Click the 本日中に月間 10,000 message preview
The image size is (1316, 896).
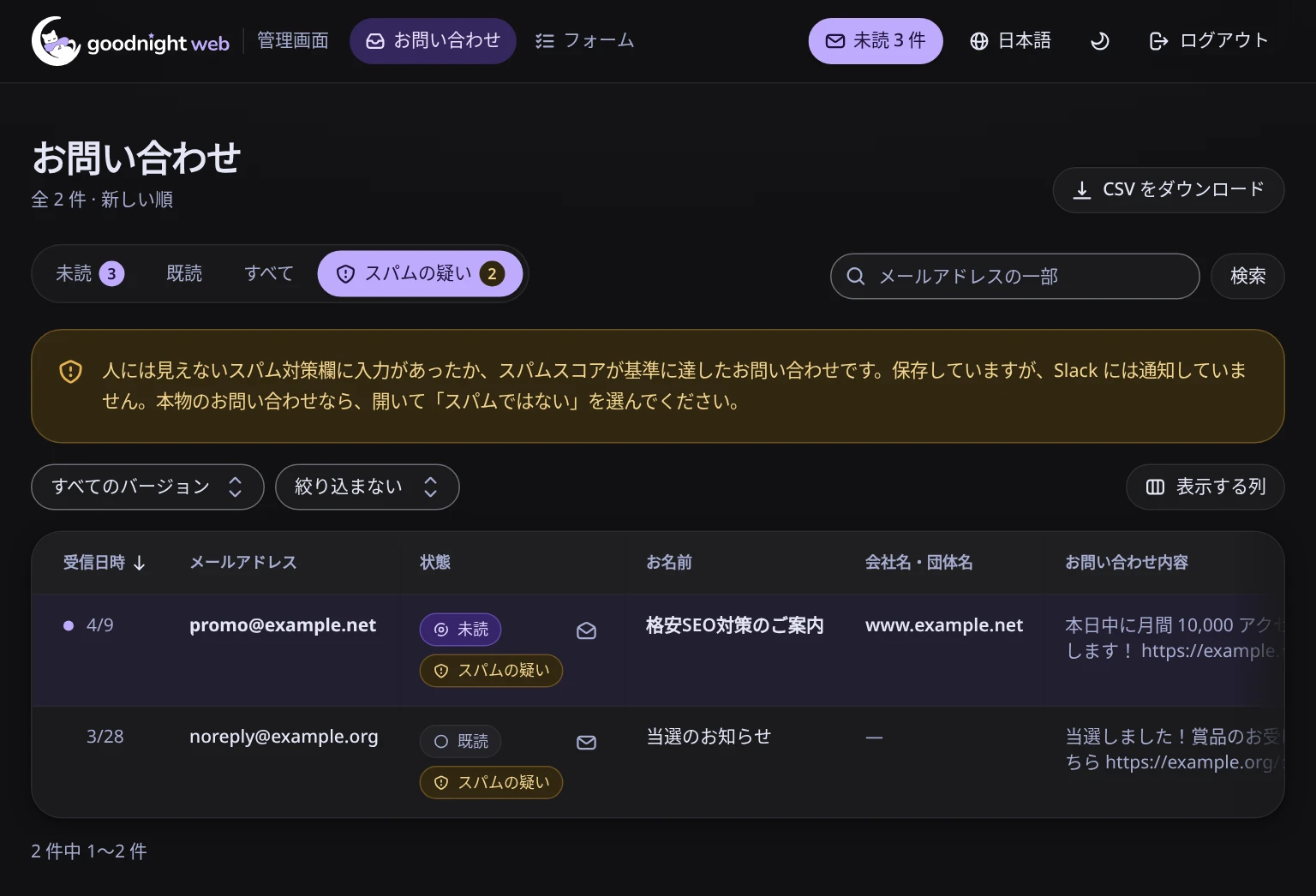pos(1174,638)
